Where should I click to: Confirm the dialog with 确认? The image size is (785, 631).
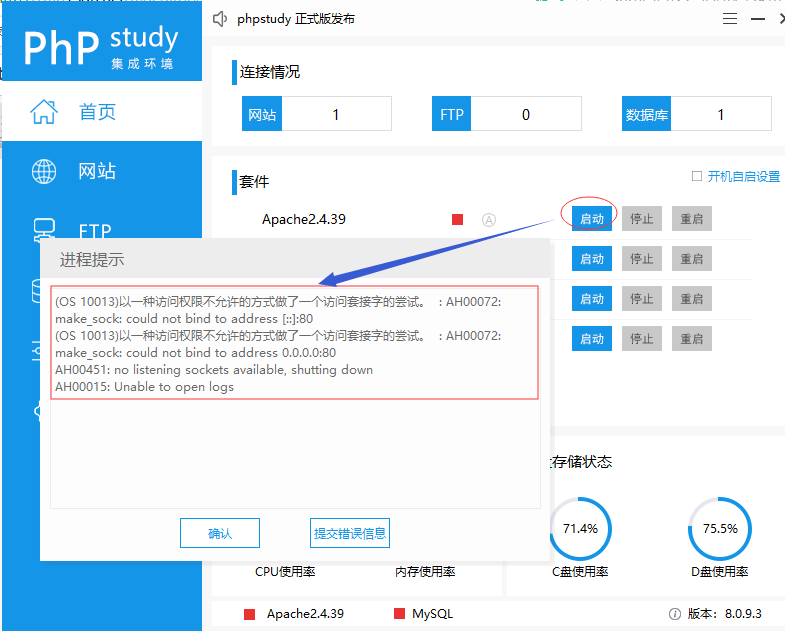[220, 533]
